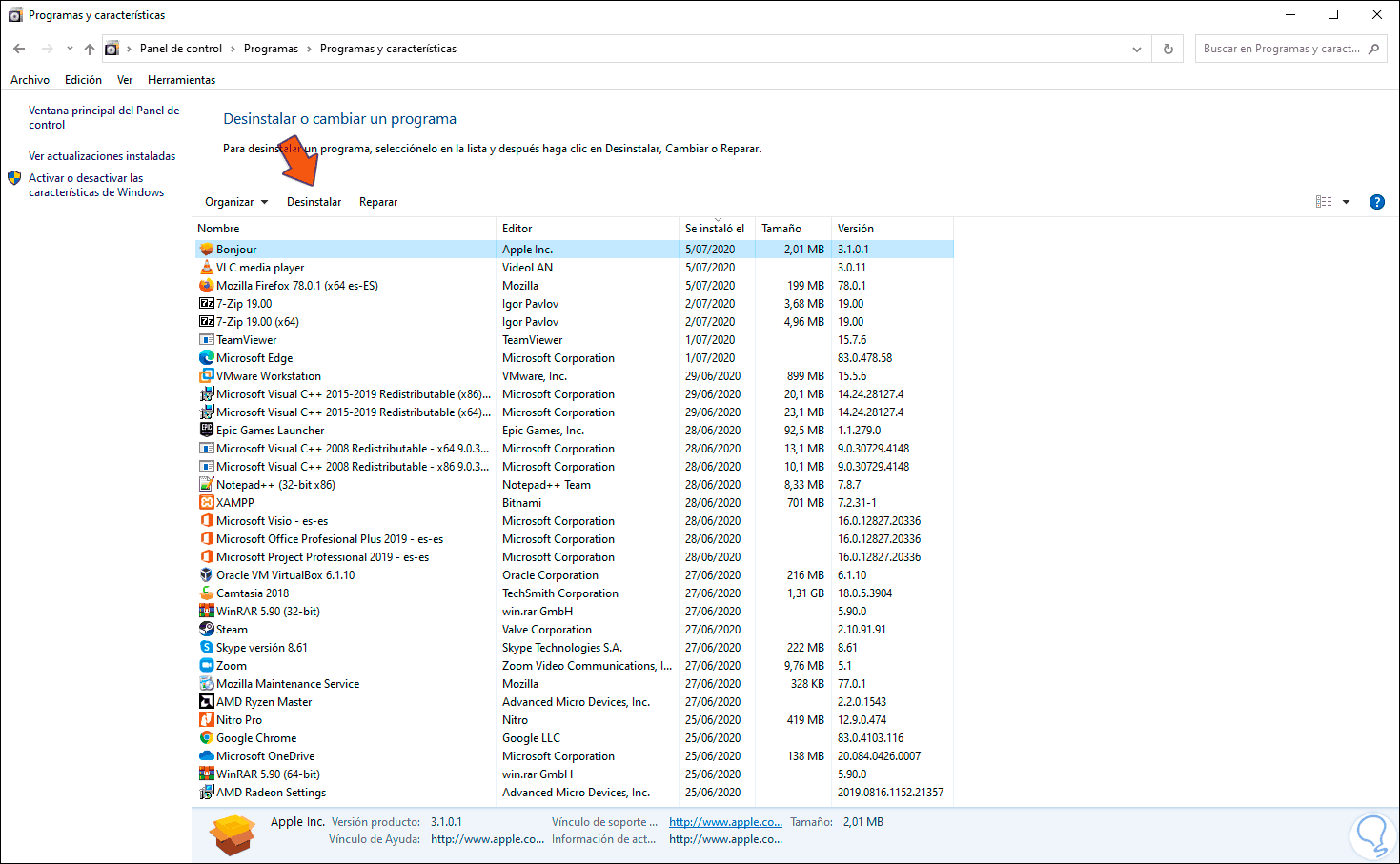1400x864 pixels.
Task: Go up one level with the up arrow
Action: coord(90,49)
